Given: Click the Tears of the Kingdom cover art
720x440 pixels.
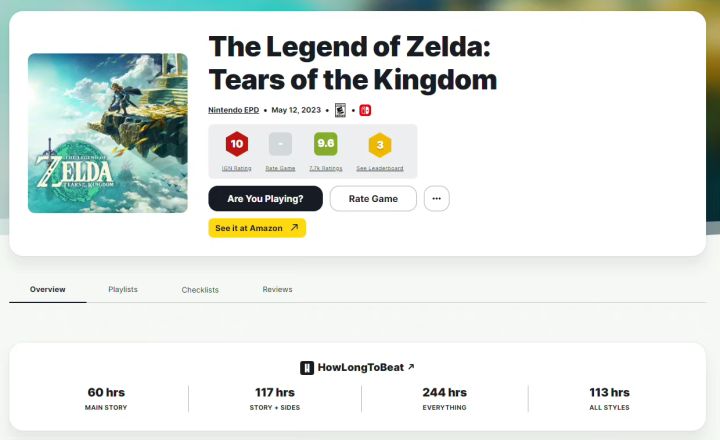Looking at the screenshot, I should coord(108,133).
